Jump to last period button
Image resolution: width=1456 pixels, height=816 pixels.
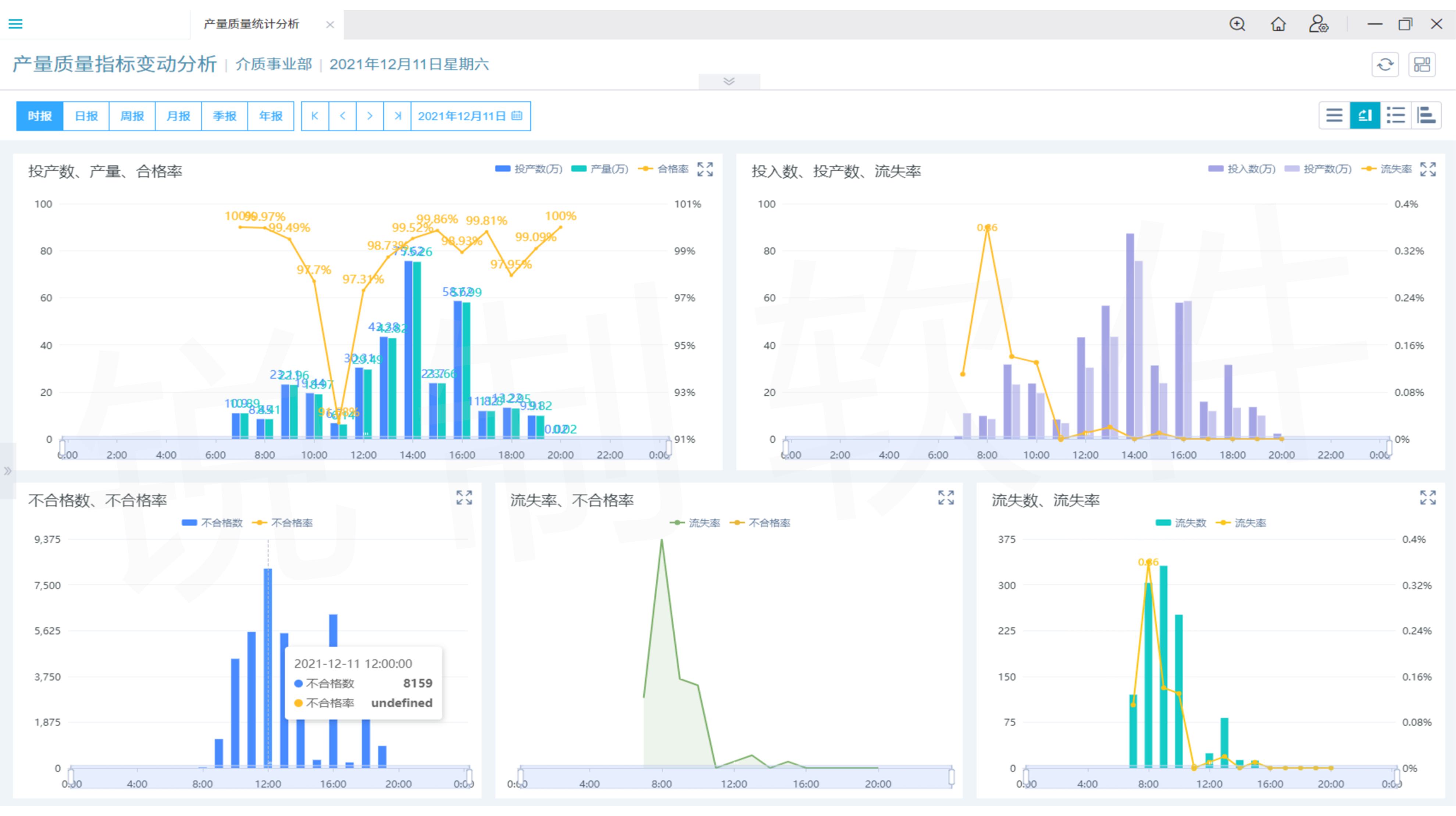tap(397, 116)
